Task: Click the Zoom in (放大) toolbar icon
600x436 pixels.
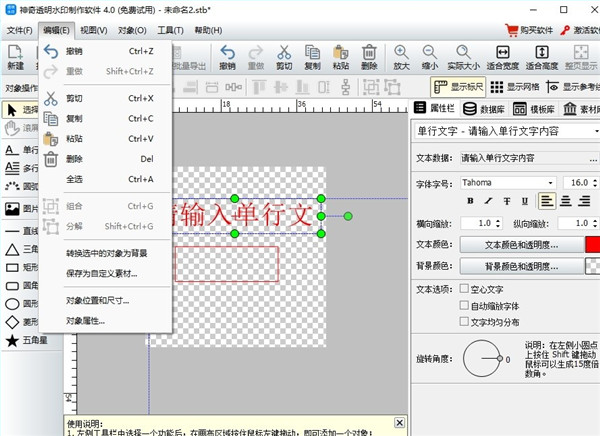Action: pyautogui.click(x=401, y=58)
